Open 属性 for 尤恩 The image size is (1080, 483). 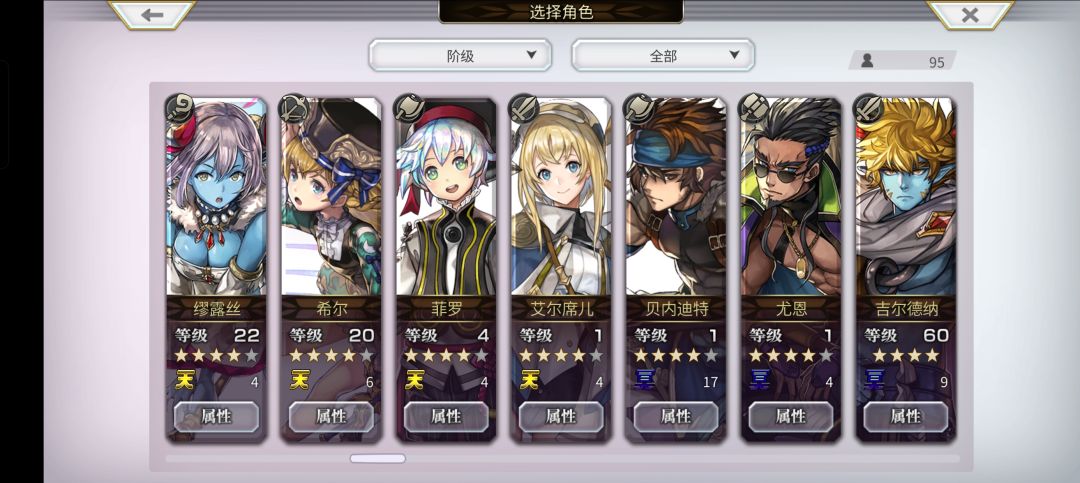[x=791, y=416]
